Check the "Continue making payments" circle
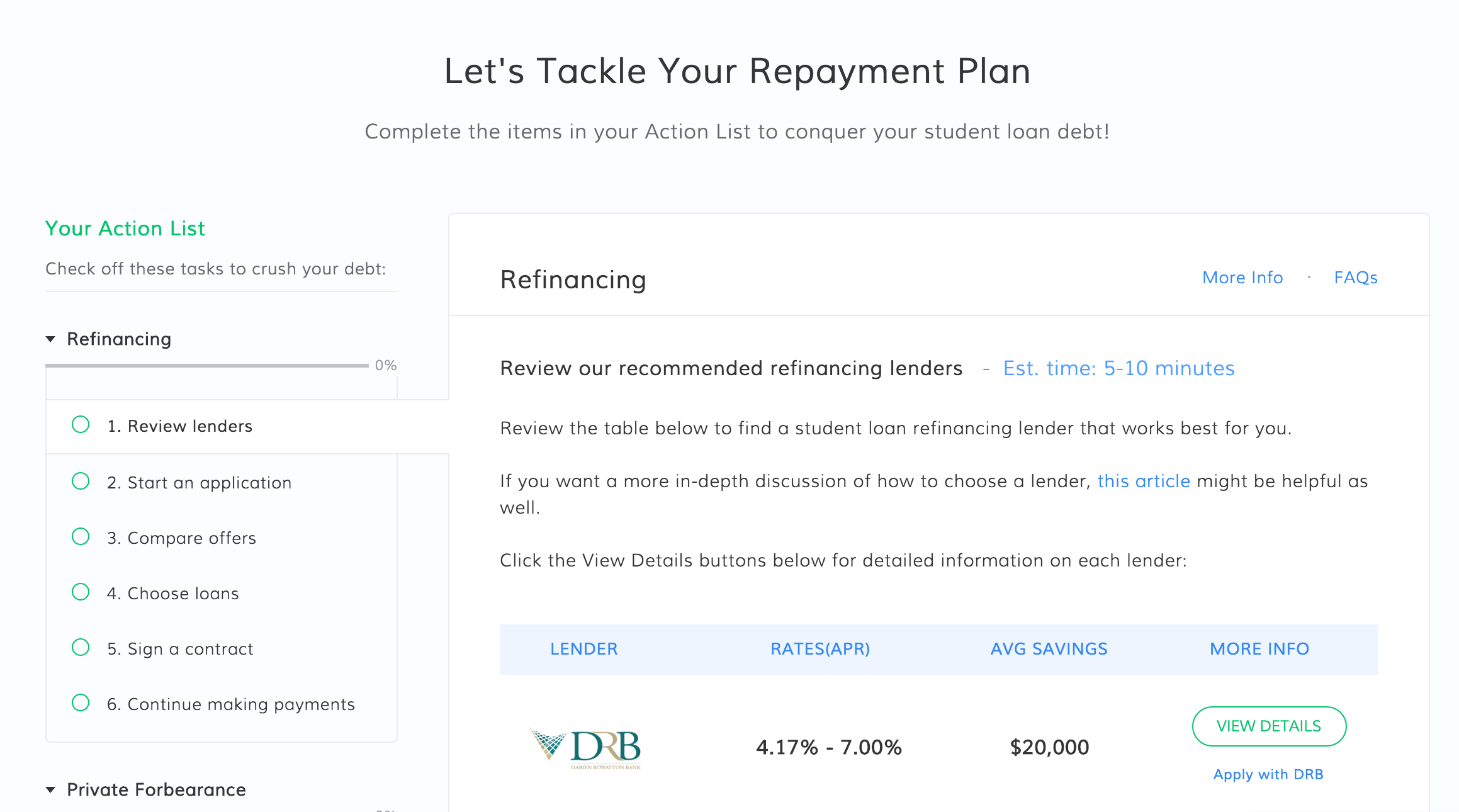The height and width of the screenshot is (812, 1459). click(x=81, y=703)
